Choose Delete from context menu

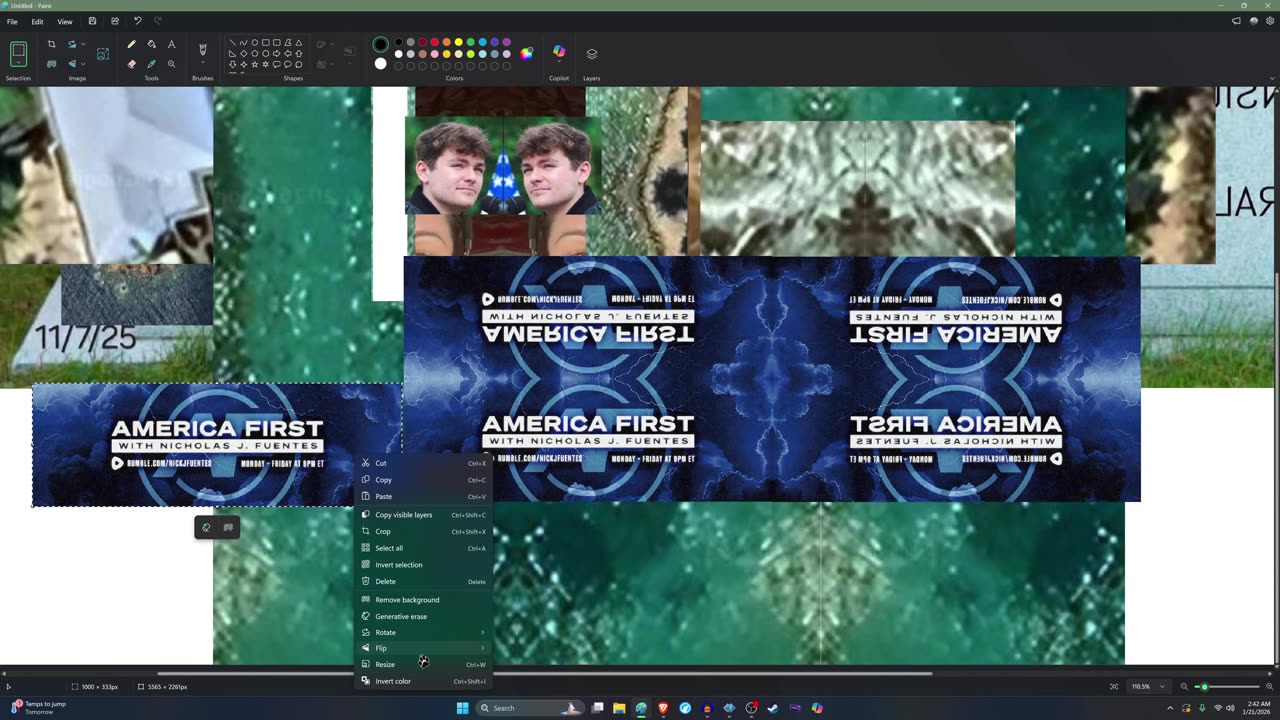pyautogui.click(x=424, y=581)
